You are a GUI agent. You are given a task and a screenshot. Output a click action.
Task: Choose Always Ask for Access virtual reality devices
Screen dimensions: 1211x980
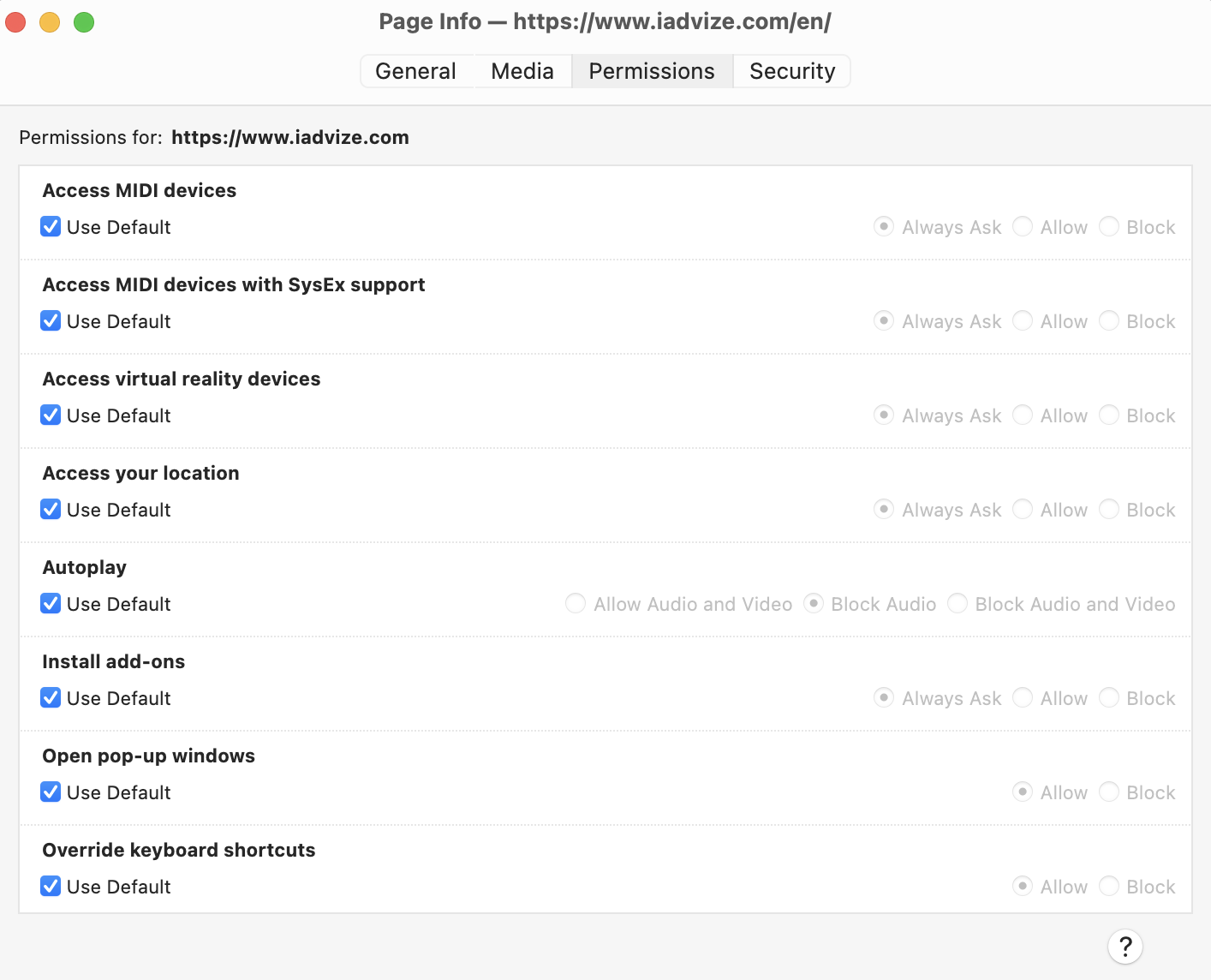tap(884, 415)
